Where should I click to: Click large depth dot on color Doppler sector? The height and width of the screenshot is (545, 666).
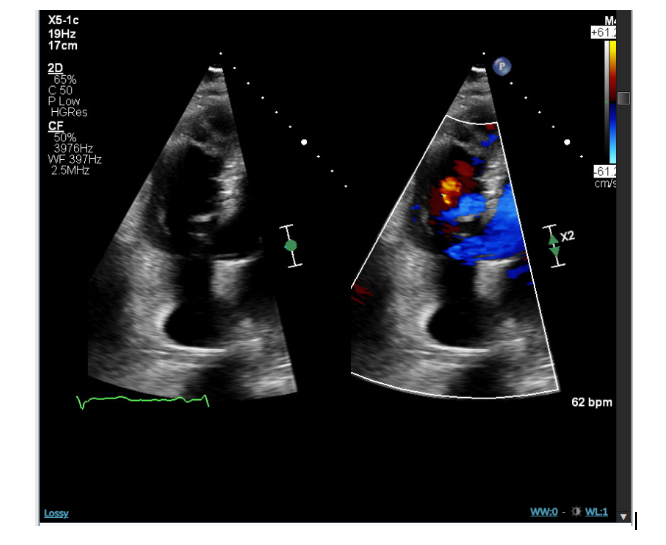point(567,142)
